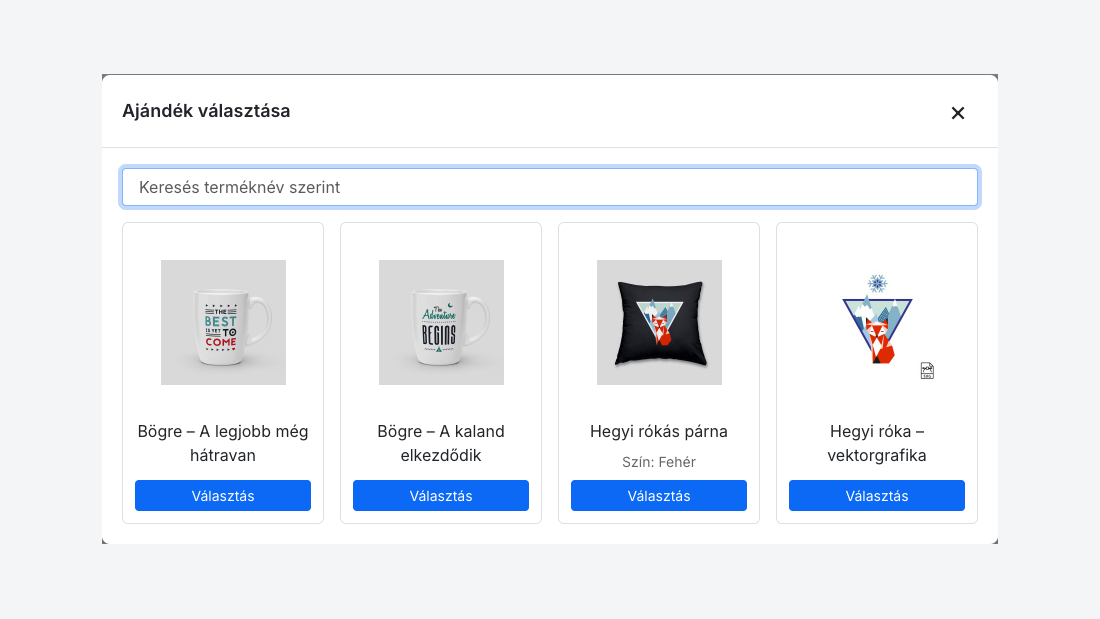The width and height of the screenshot is (1100, 619).
Task: Click the SVG file icon on the vector graphic
Action: (927, 371)
